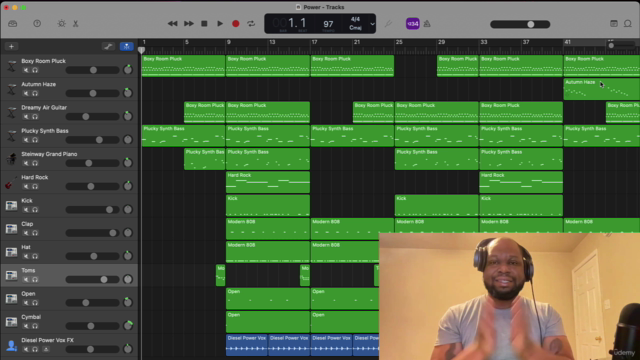Mute the Autumn Haze track
Screen dimensions: 640x360
tap(26, 93)
